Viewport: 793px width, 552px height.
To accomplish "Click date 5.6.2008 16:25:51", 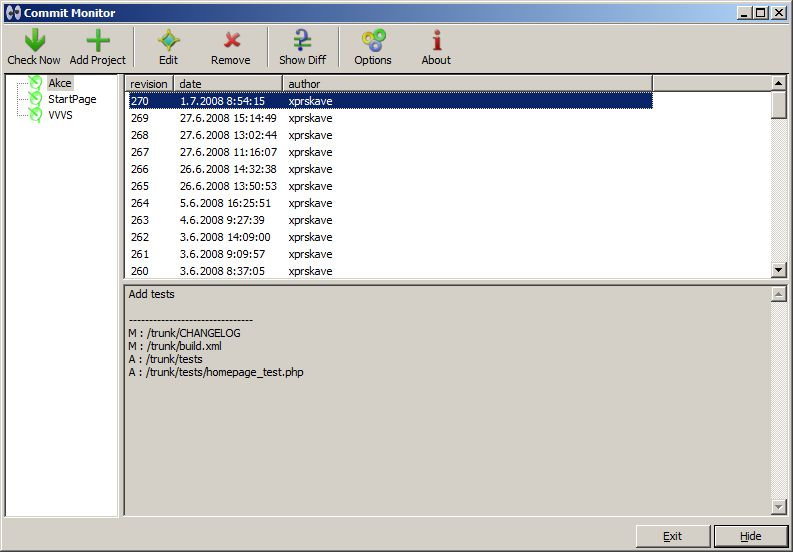I will [226, 203].
